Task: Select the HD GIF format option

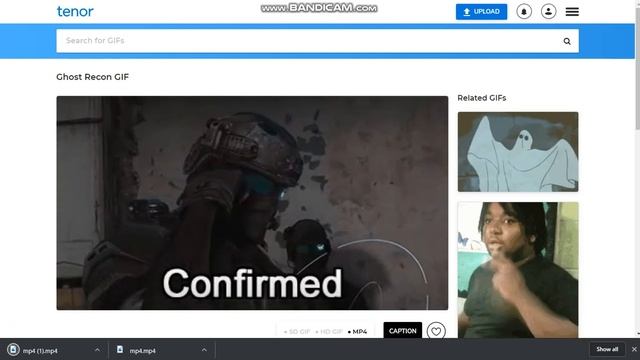Action: [329, 331]
